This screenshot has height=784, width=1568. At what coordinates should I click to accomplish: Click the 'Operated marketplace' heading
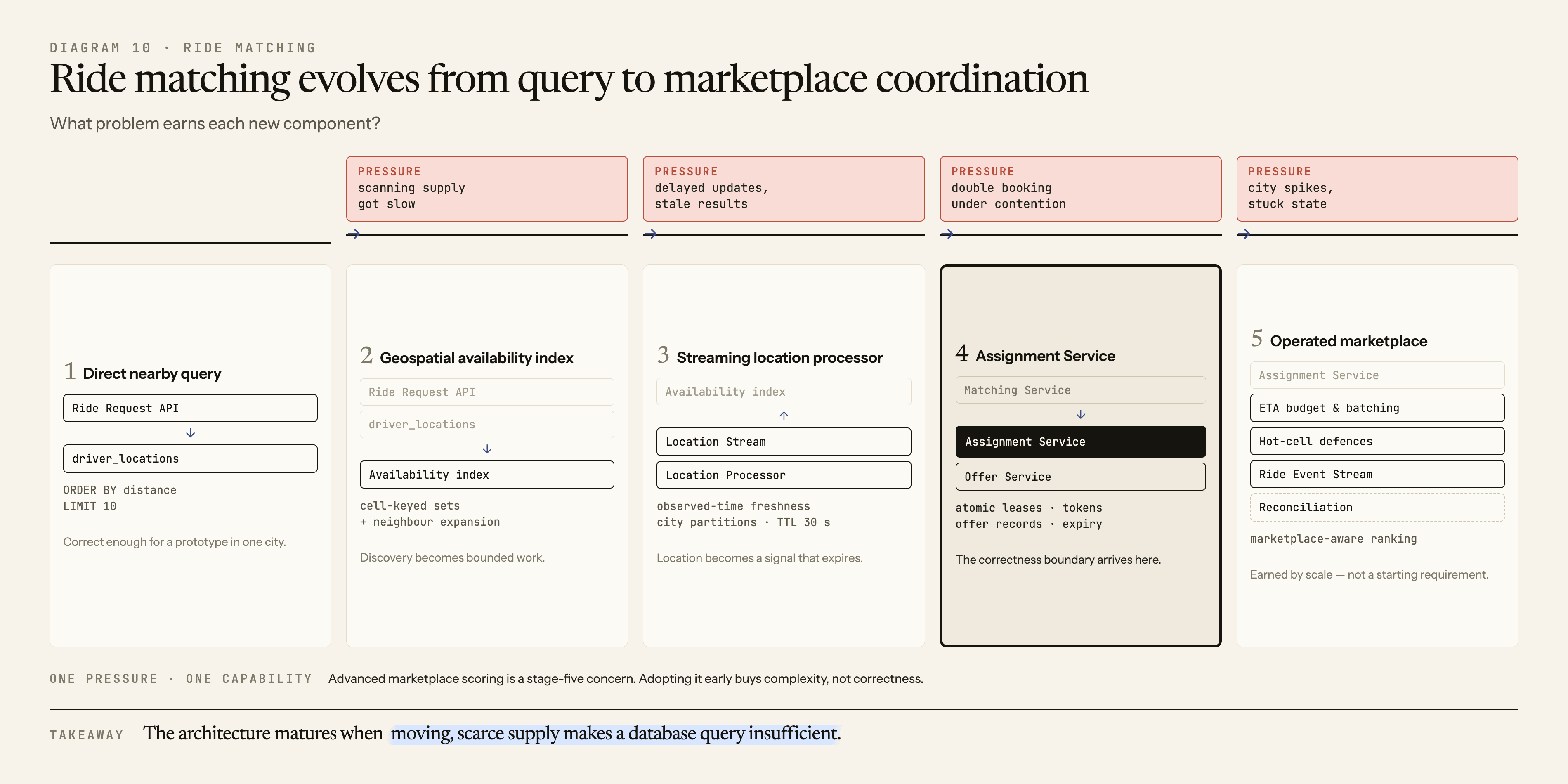[1349, 341]
